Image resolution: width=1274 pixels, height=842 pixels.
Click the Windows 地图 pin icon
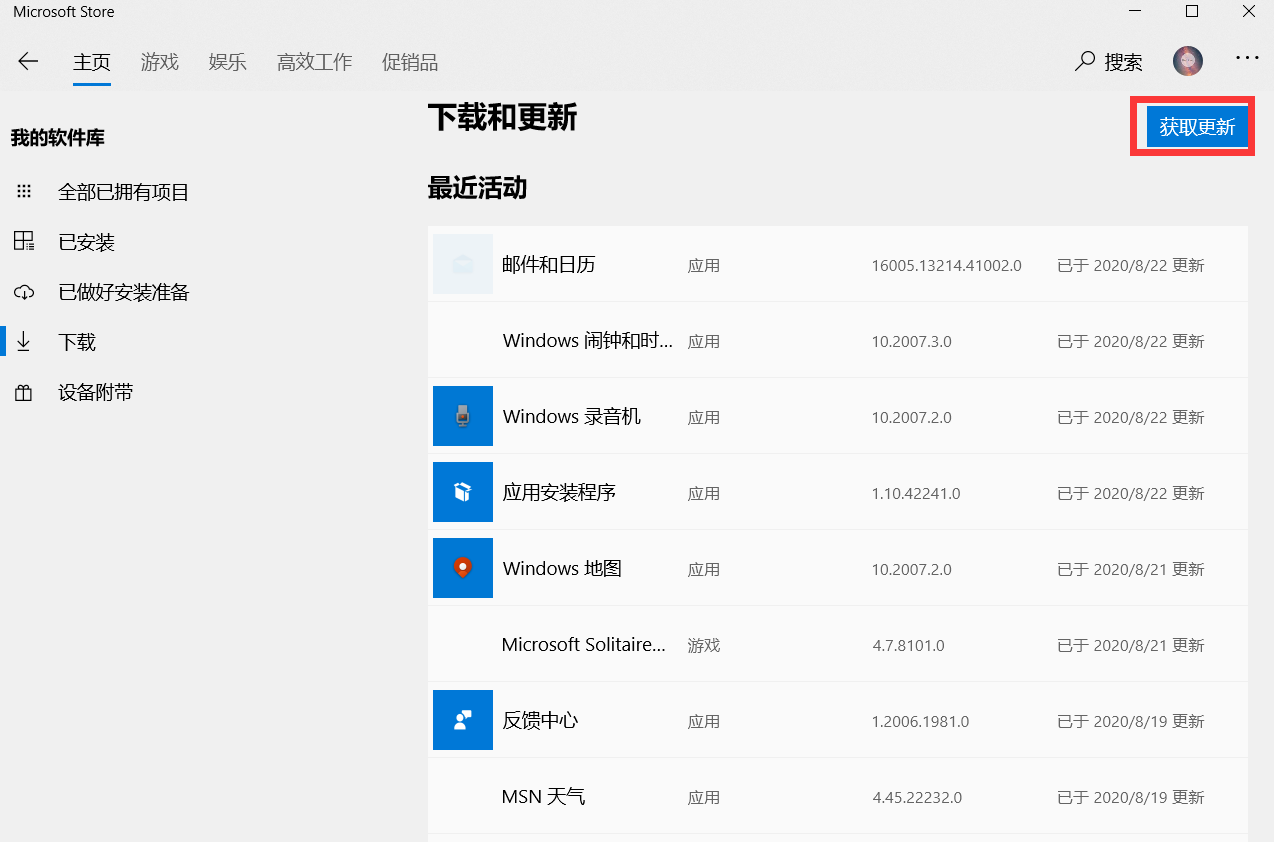pos(463,568)
